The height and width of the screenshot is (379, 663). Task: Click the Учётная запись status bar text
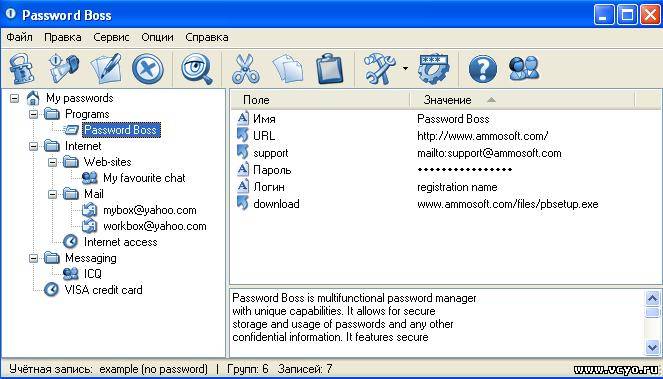[x=108, y=369]
